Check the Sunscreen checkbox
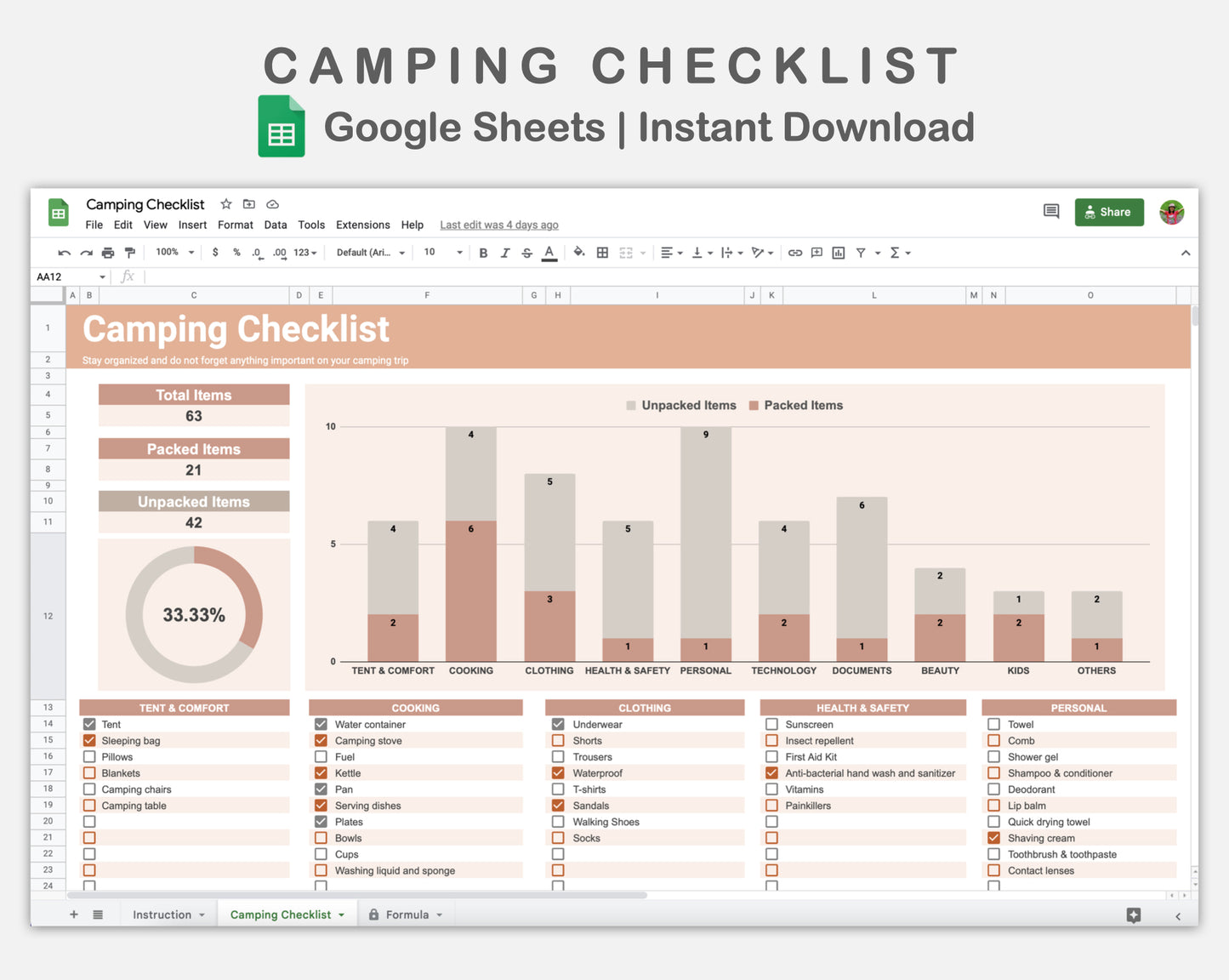1229x980 pixels. (x=771, y=724)
